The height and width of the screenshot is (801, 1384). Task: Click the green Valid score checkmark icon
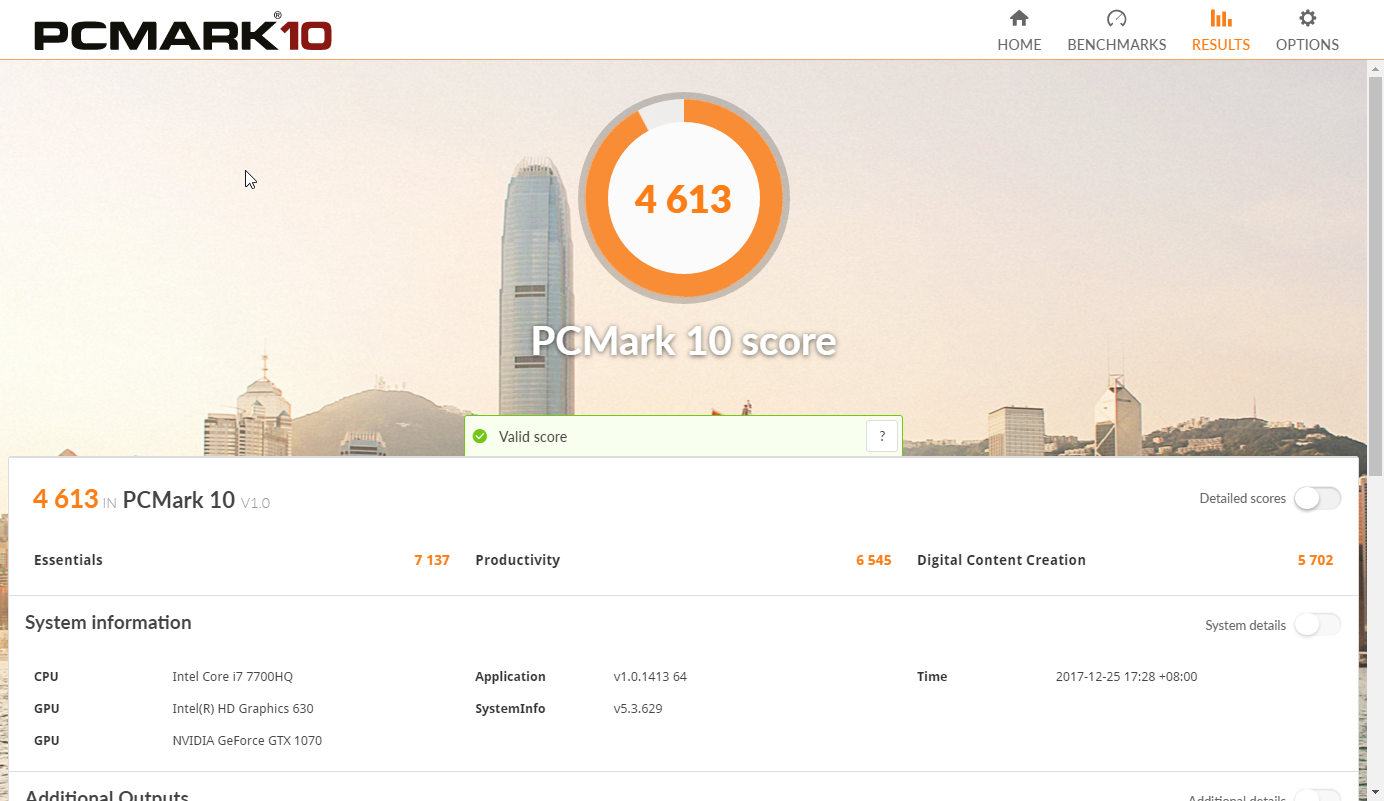pos(480,437)
